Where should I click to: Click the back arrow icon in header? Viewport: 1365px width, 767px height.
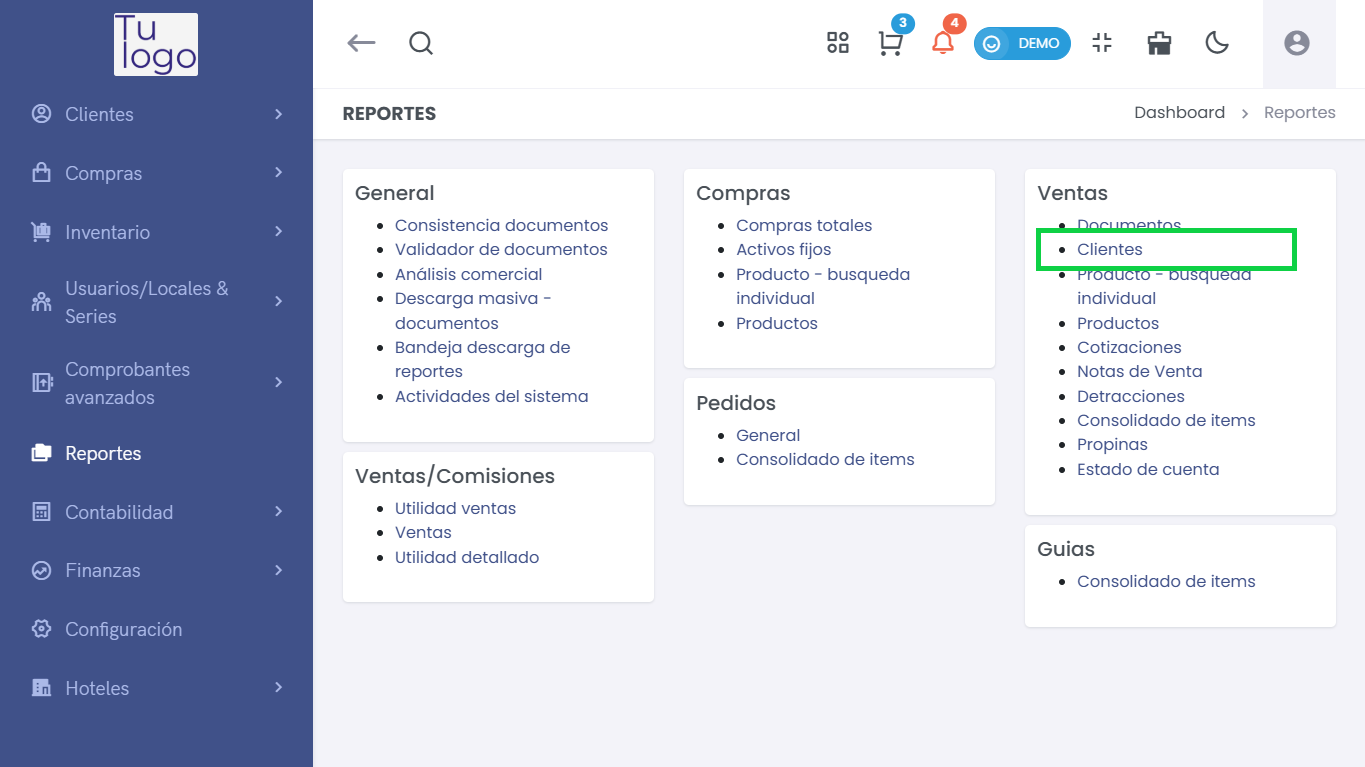(361, 43)
